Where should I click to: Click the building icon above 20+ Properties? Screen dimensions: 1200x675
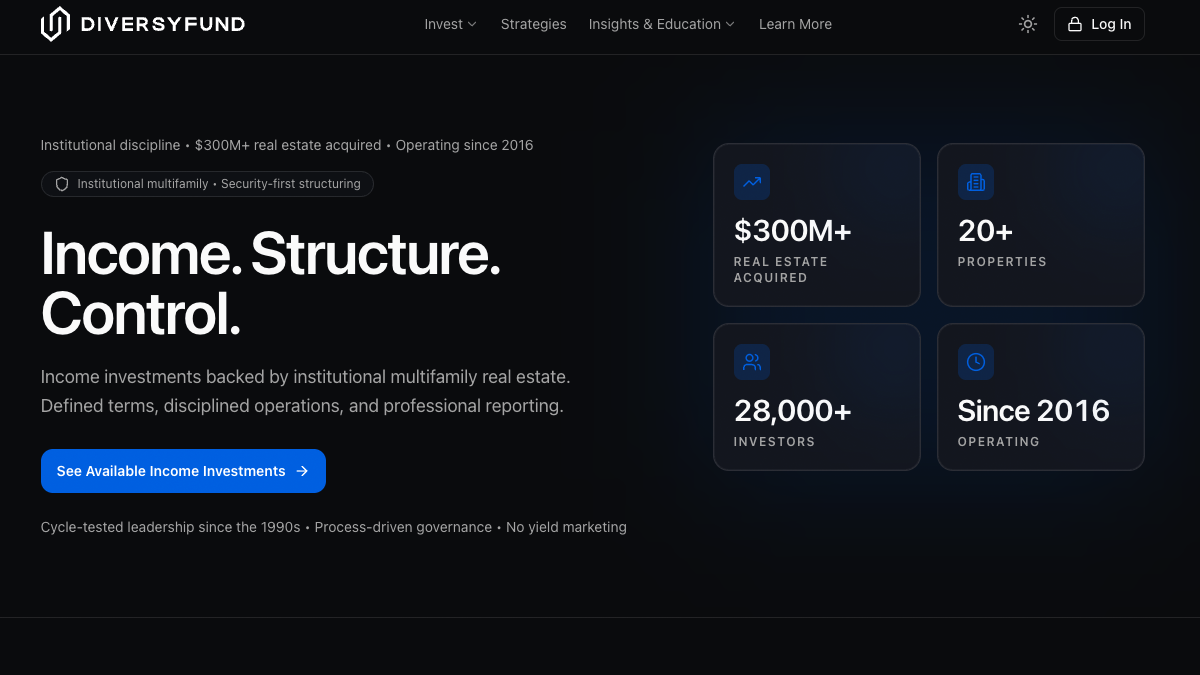(x=976, y=182)
